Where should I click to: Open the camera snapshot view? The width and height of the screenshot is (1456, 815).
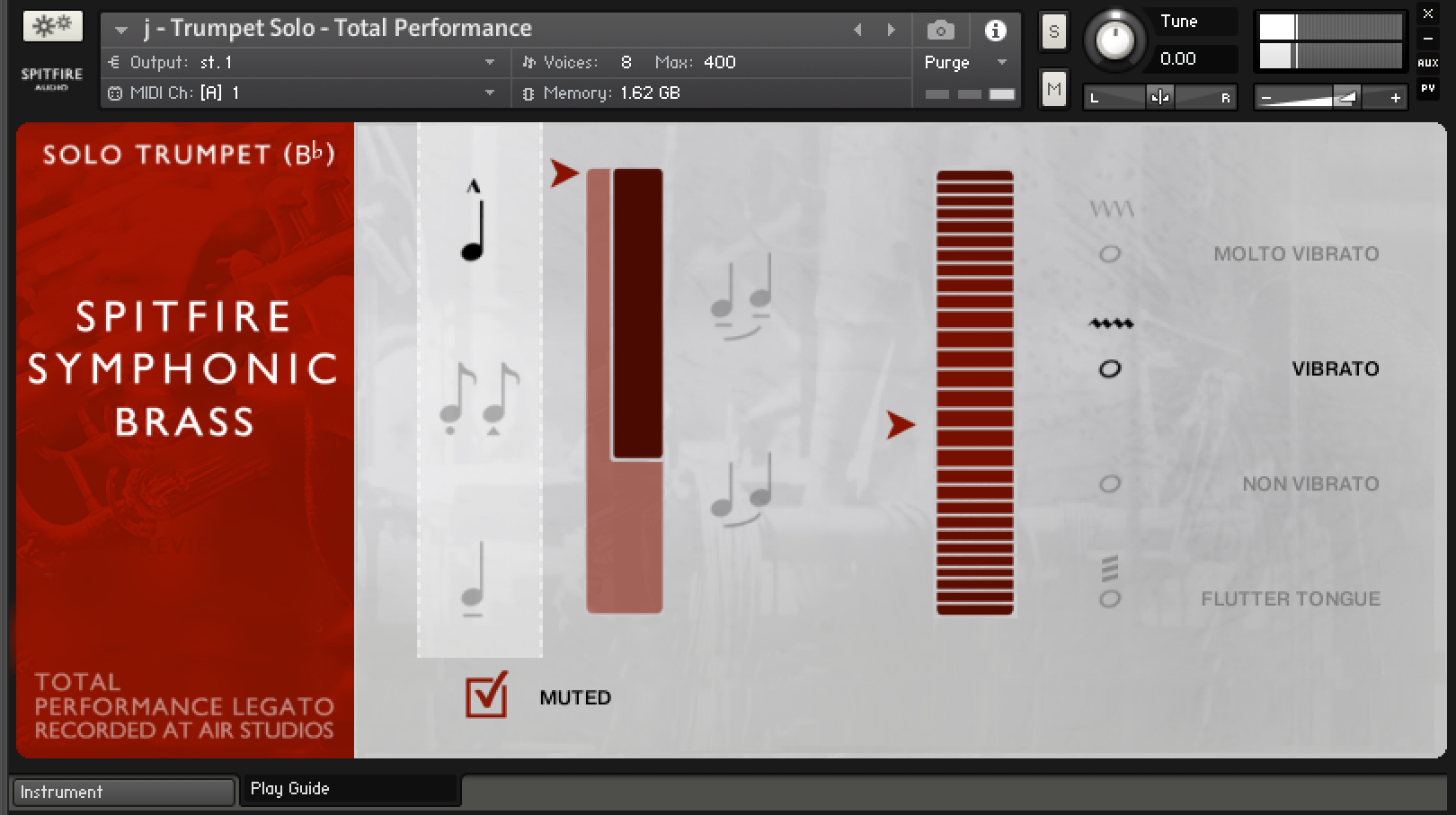(x=940, y=31)
